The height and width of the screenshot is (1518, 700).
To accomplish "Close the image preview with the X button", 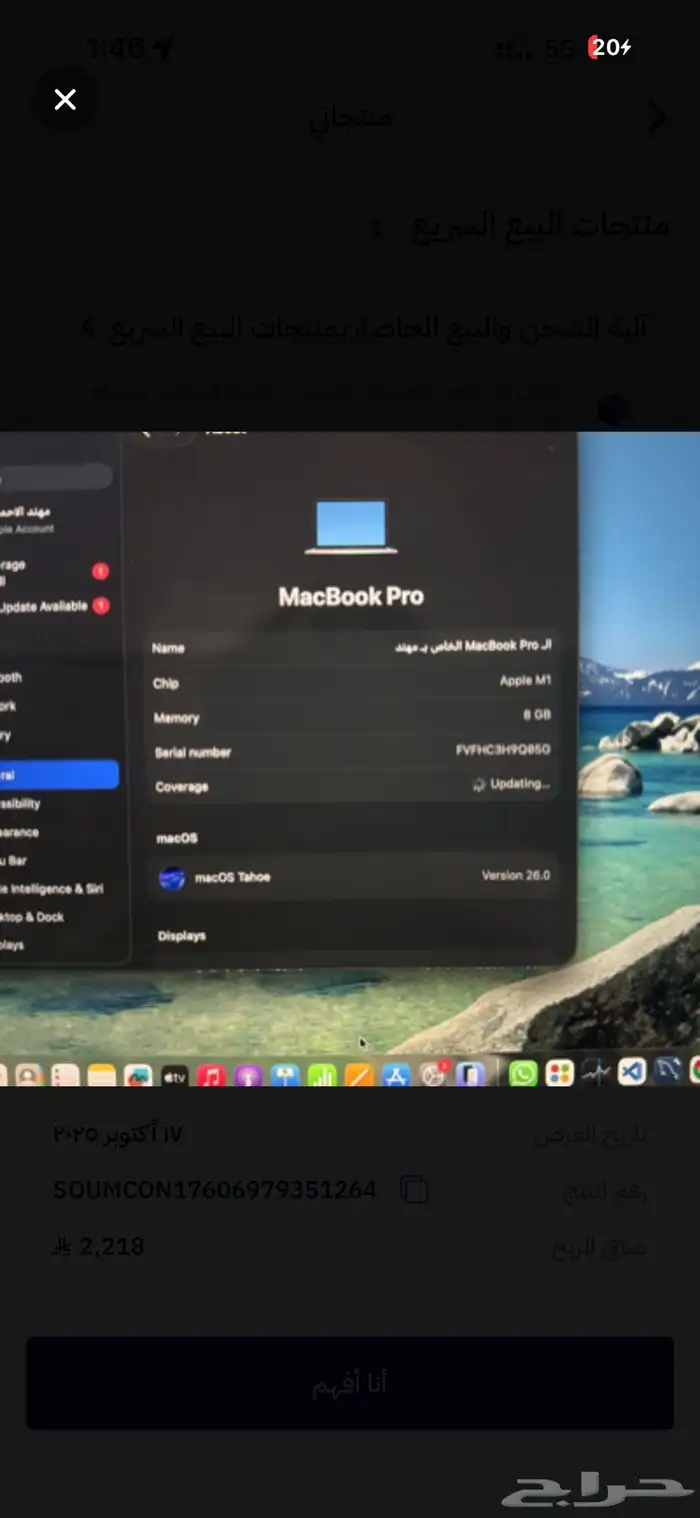I will (65, 99).
